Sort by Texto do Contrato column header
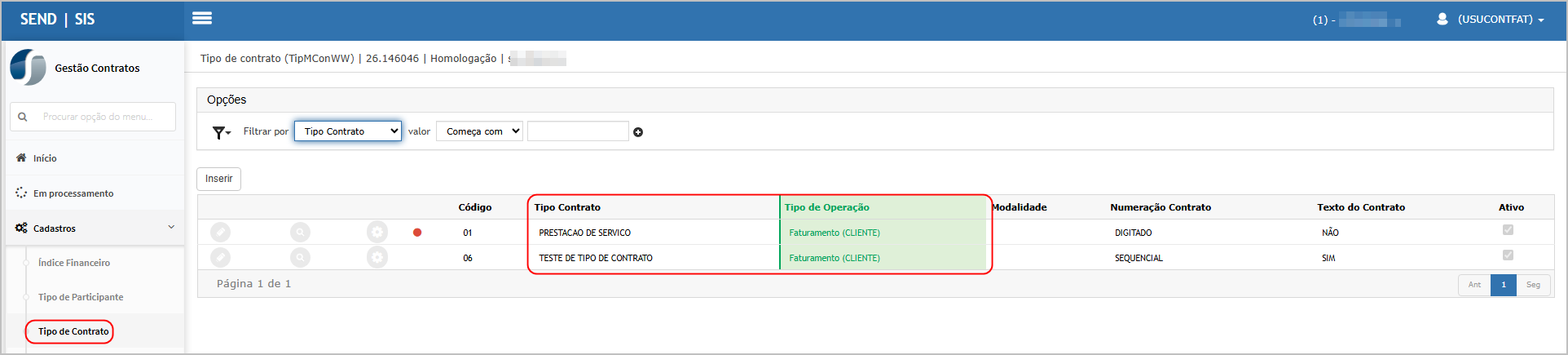This screenshot has width=1568, height=355. click(1361, 207)
